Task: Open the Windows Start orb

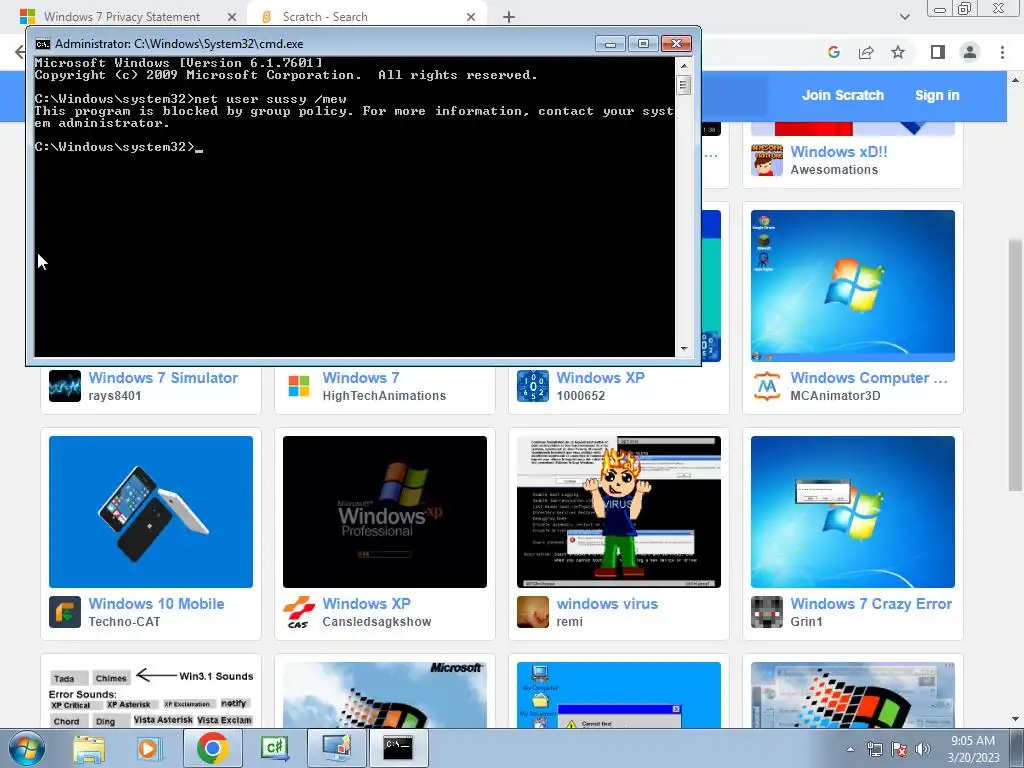Action: tap(26, 748)
